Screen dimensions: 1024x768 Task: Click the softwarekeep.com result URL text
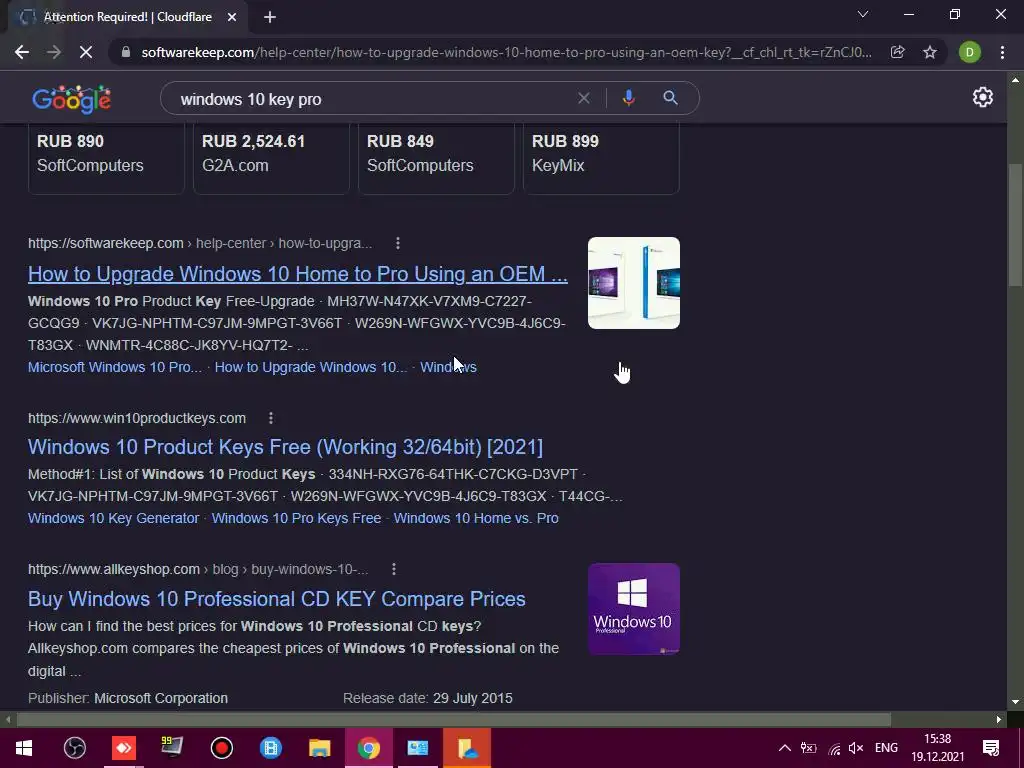[200, 244]
